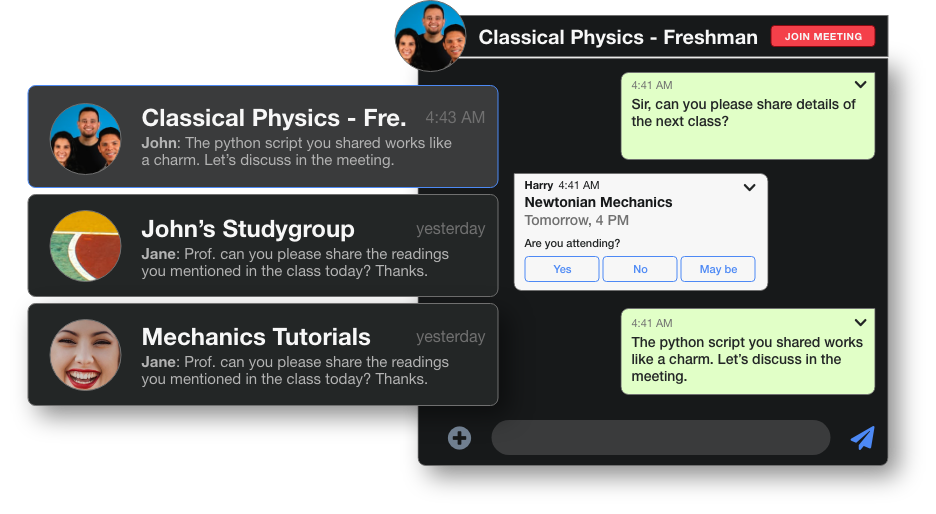Screen dimensions: 936x514
Task: Expand options on 'python script' message
Action: pyautogui.click(x=860, y=322)
